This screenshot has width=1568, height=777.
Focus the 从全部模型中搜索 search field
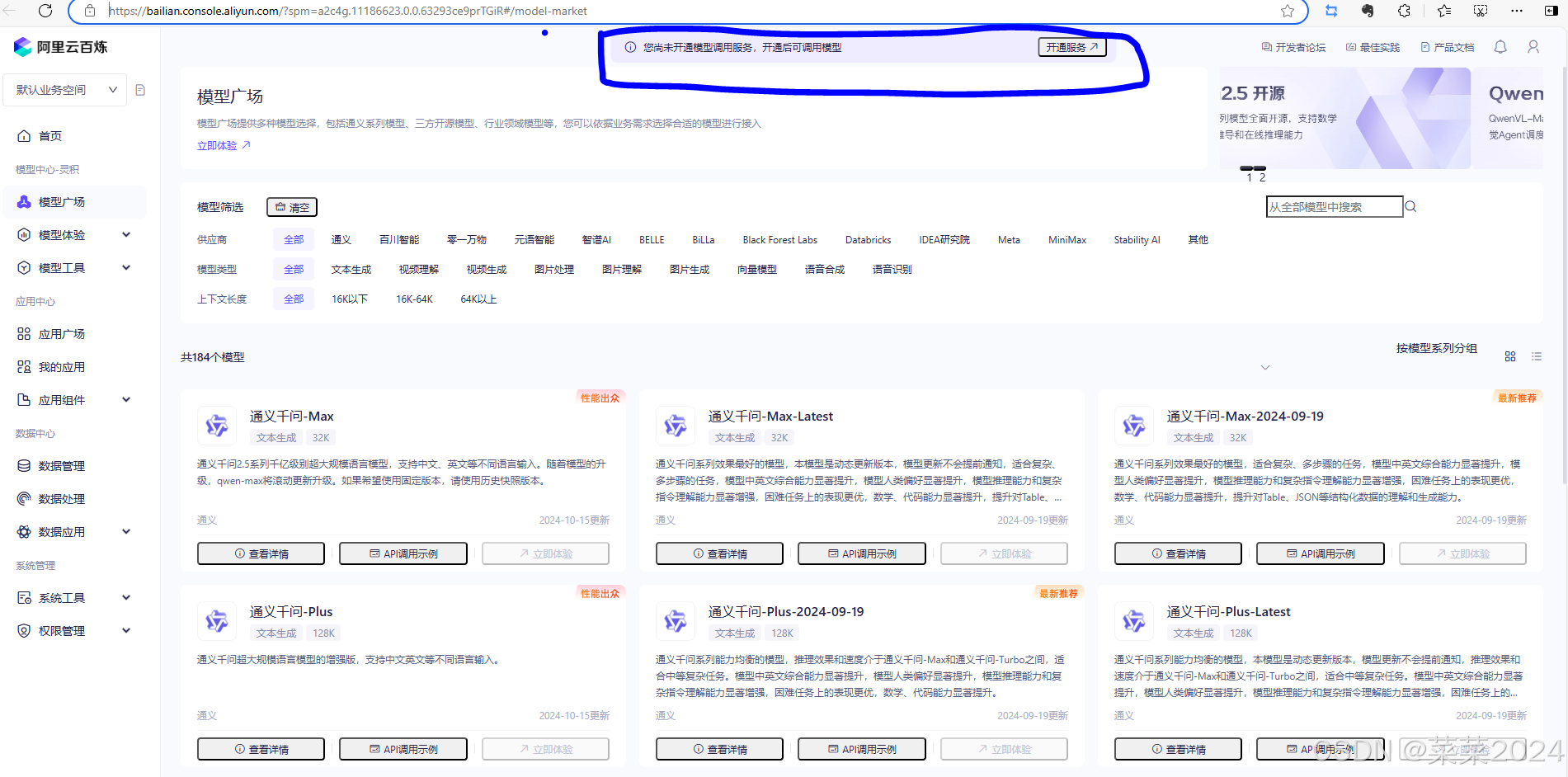pos(1335,206)
